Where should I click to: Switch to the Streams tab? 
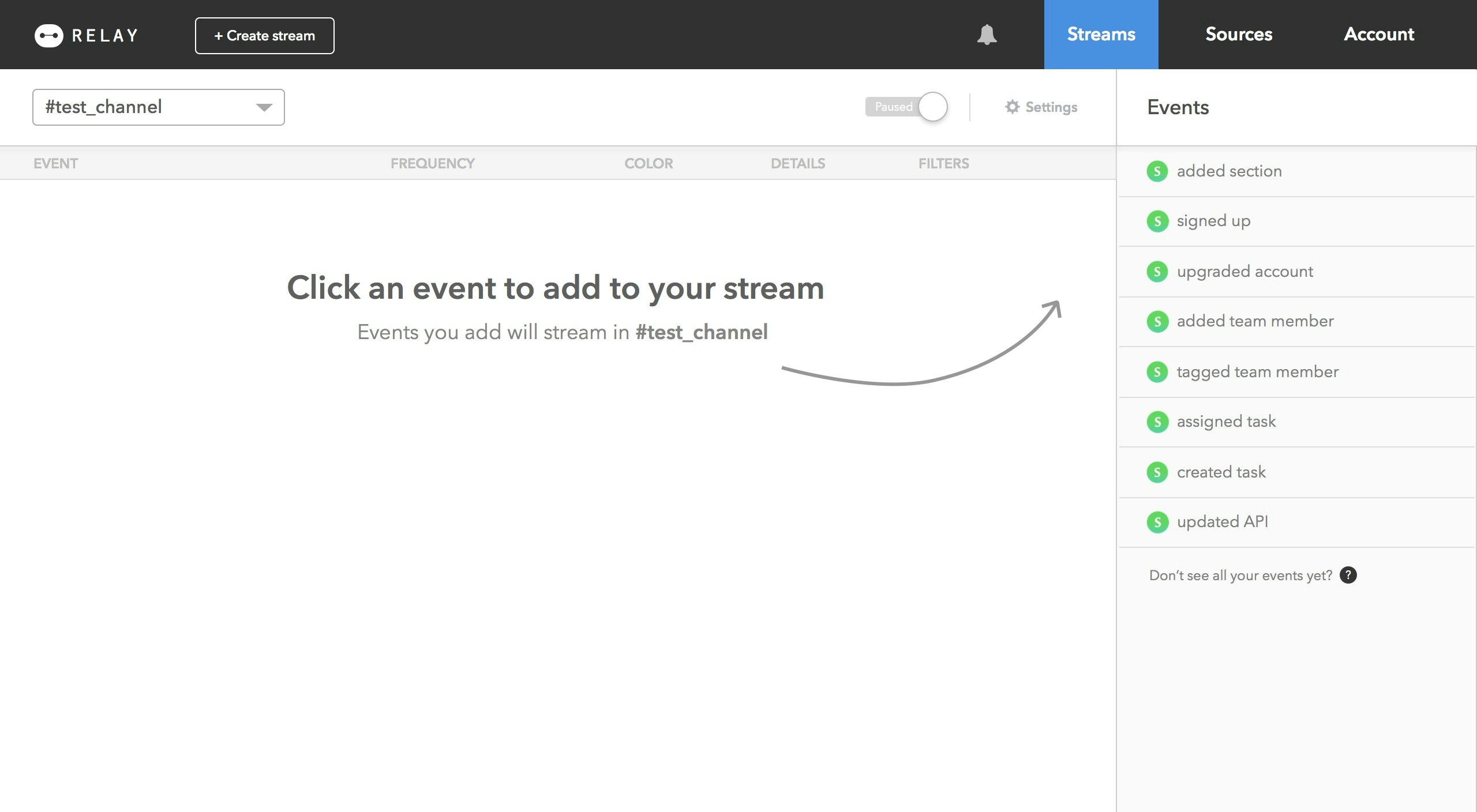coord(1101,35)
